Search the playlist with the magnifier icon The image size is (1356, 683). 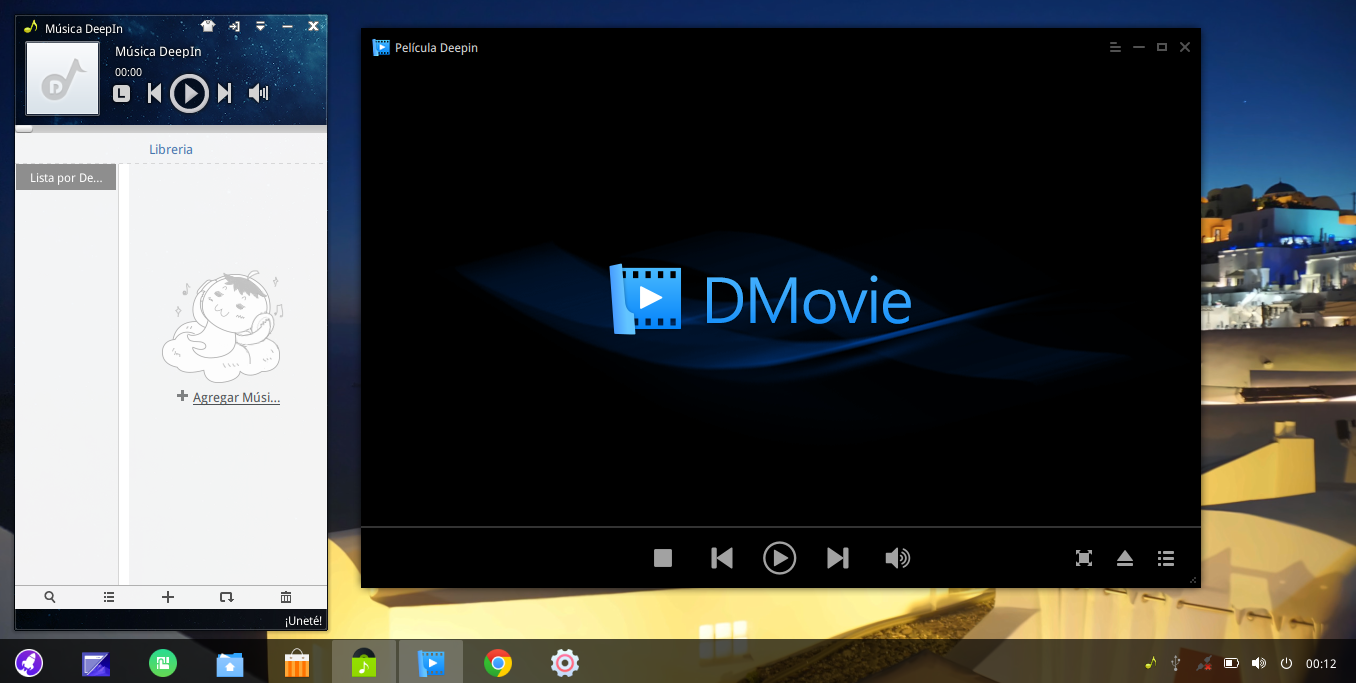(x=50, y=597)
